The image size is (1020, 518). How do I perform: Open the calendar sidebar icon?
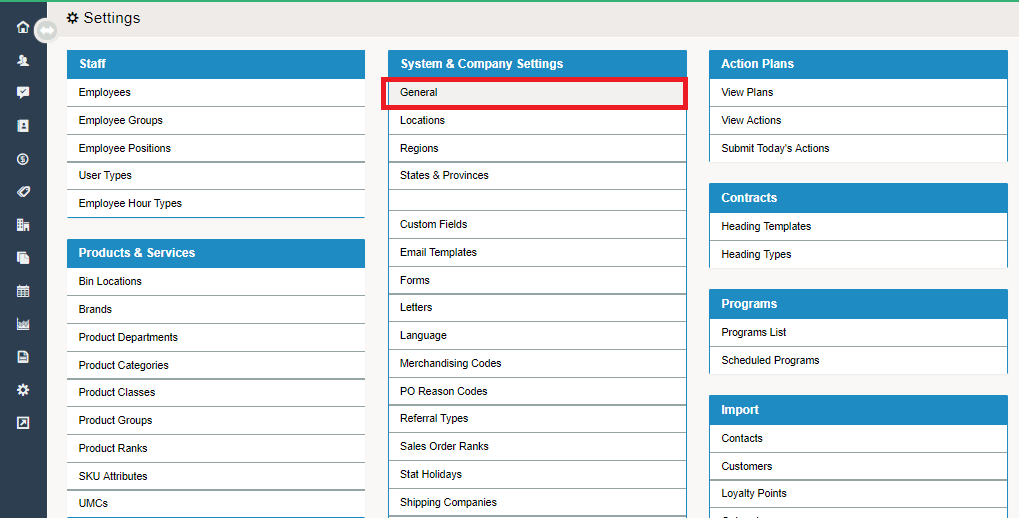(23, 291)
